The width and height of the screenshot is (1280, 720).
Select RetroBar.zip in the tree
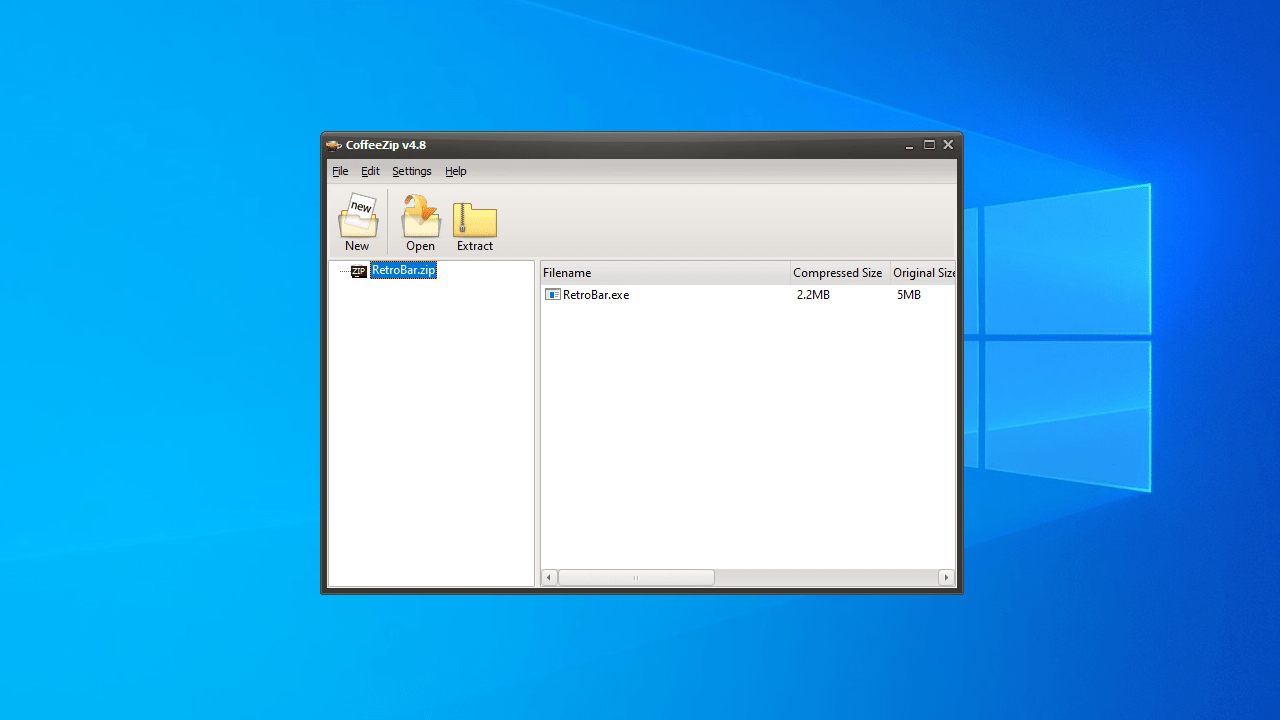[x=403, y=270]
